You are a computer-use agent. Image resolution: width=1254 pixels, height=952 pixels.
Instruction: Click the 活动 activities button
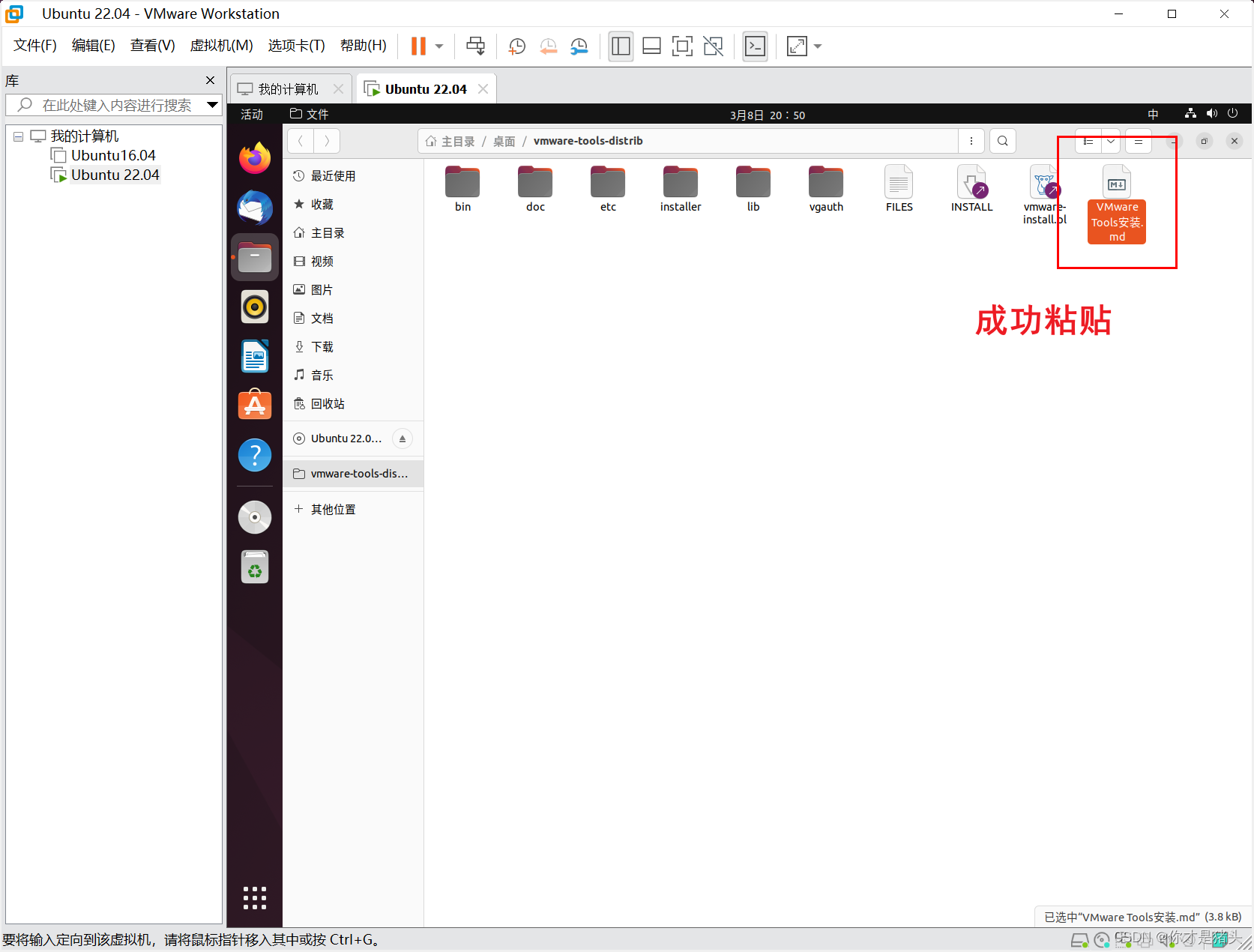point(252,114)
